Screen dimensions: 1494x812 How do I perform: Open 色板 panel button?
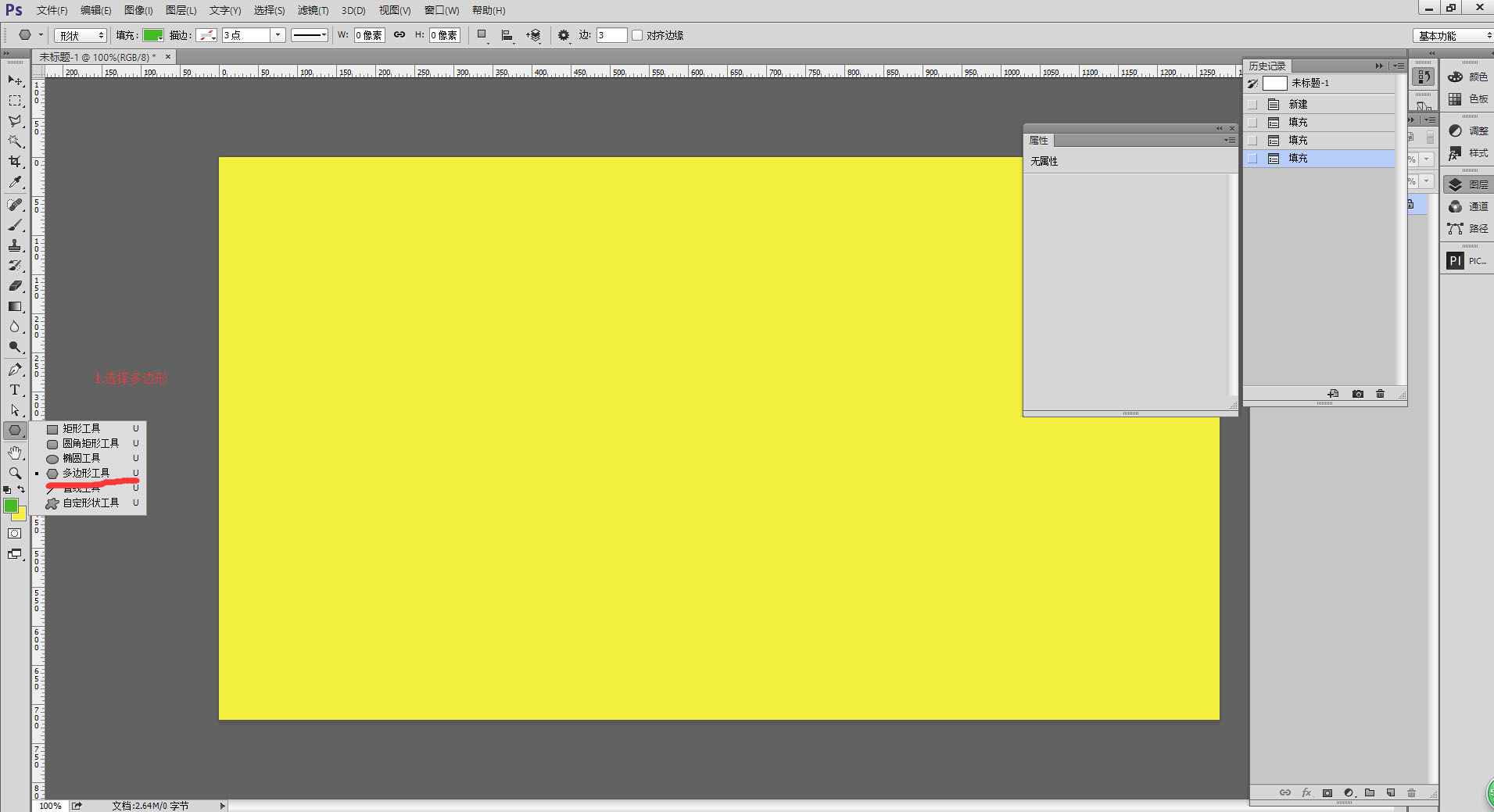coord(1467,98)
